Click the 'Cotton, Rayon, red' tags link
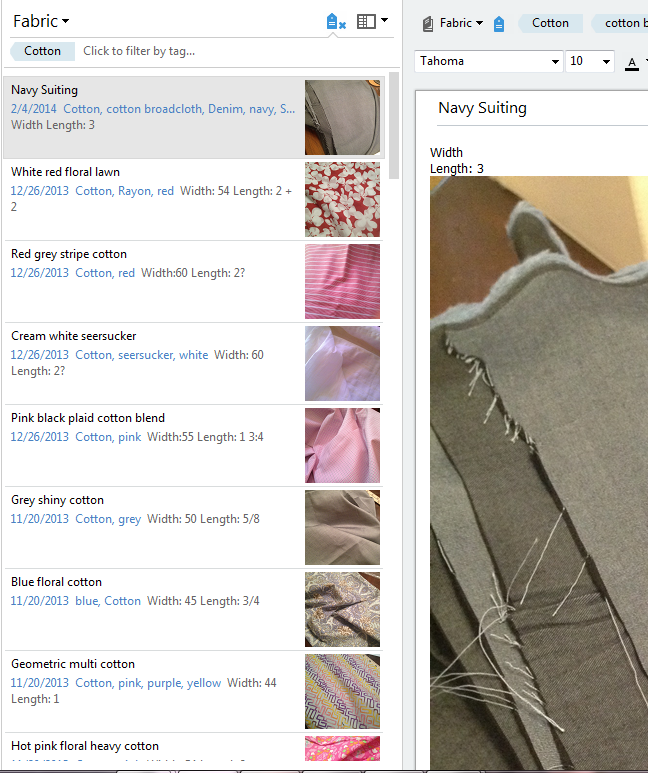 click(124, 191)
